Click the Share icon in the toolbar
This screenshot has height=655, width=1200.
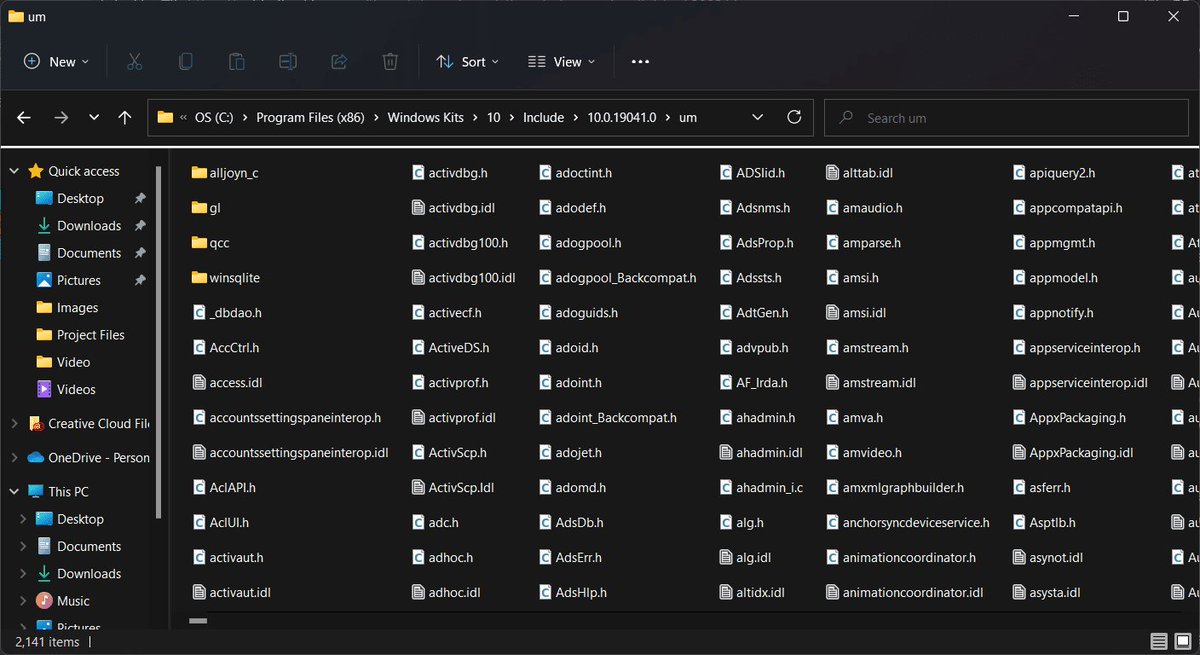click(339, 61)
